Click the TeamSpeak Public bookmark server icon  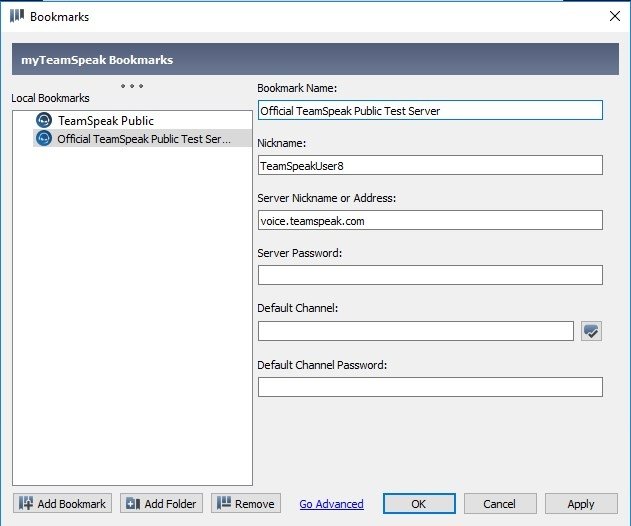(x=44, y=120)
